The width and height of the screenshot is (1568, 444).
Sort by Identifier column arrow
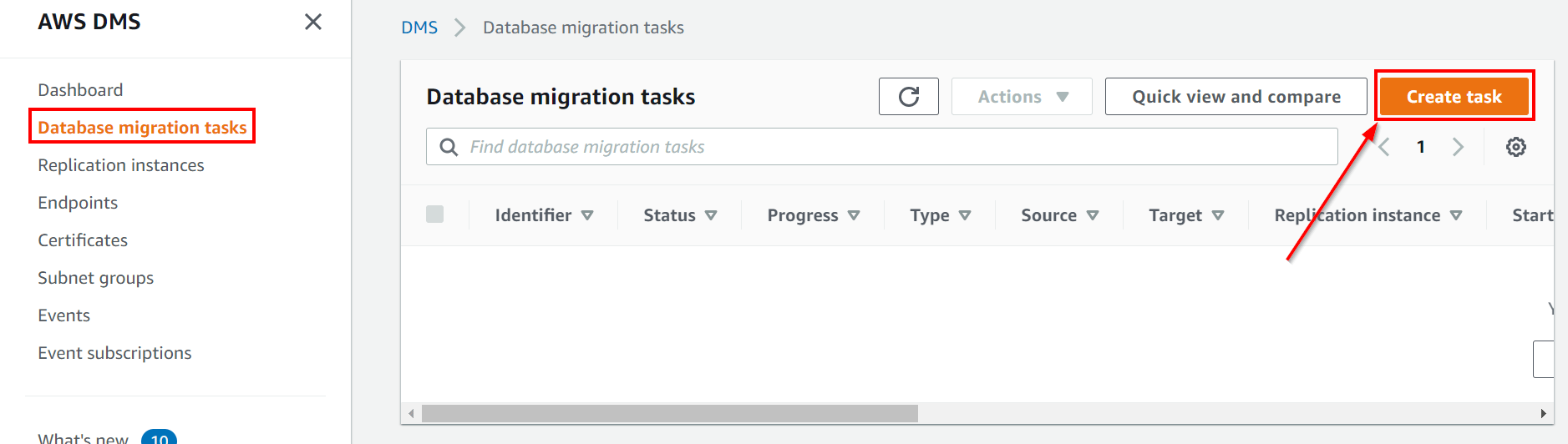[587, 215]
